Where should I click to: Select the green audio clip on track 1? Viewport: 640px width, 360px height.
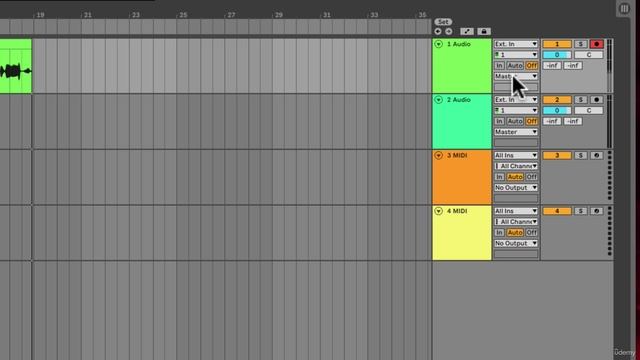[16, 66]
